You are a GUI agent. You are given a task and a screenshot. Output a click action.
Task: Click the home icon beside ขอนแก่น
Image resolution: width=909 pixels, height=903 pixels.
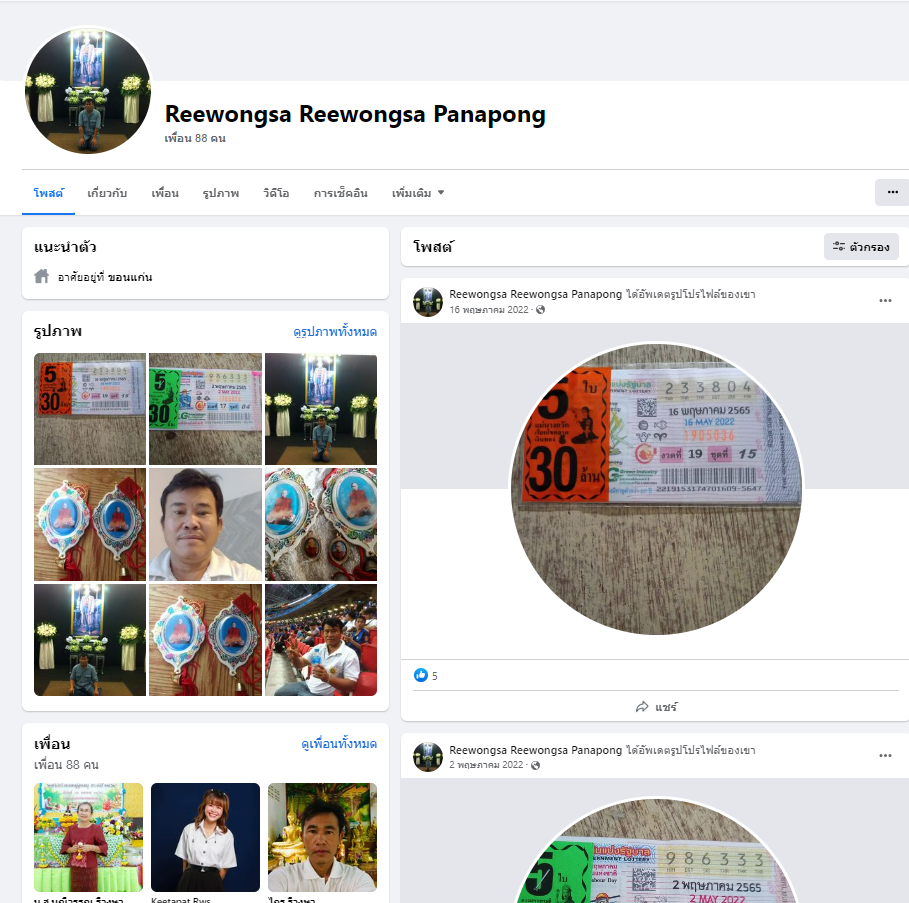coord(42,276)
